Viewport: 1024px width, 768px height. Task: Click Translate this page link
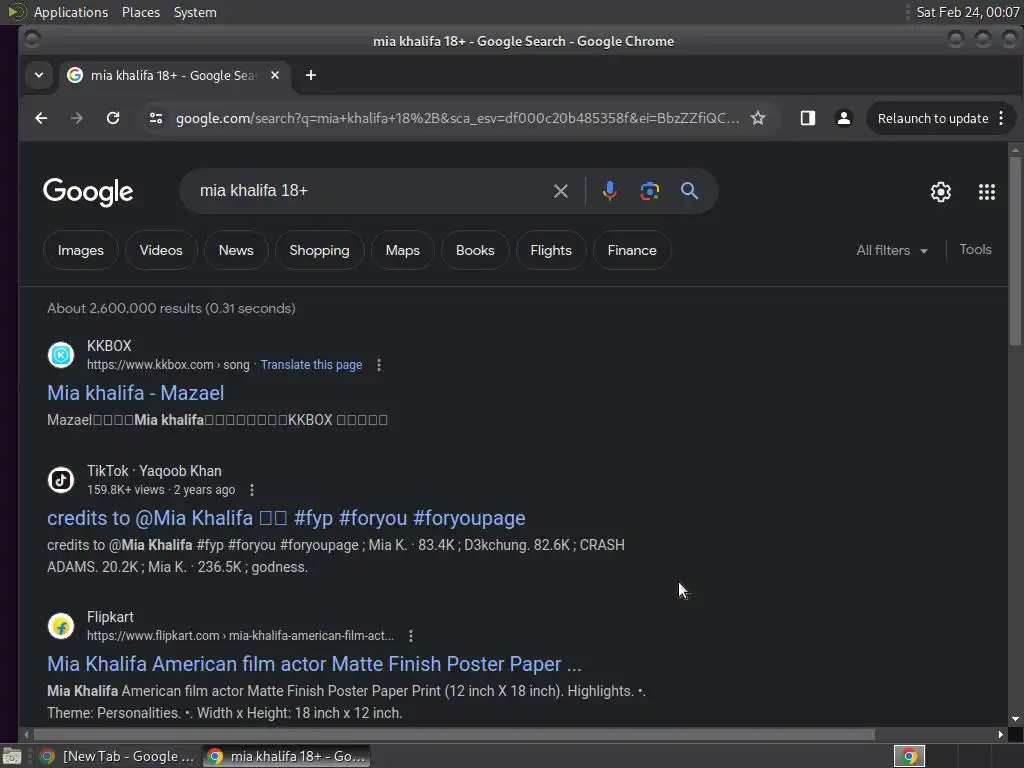(x=312, y=365)
